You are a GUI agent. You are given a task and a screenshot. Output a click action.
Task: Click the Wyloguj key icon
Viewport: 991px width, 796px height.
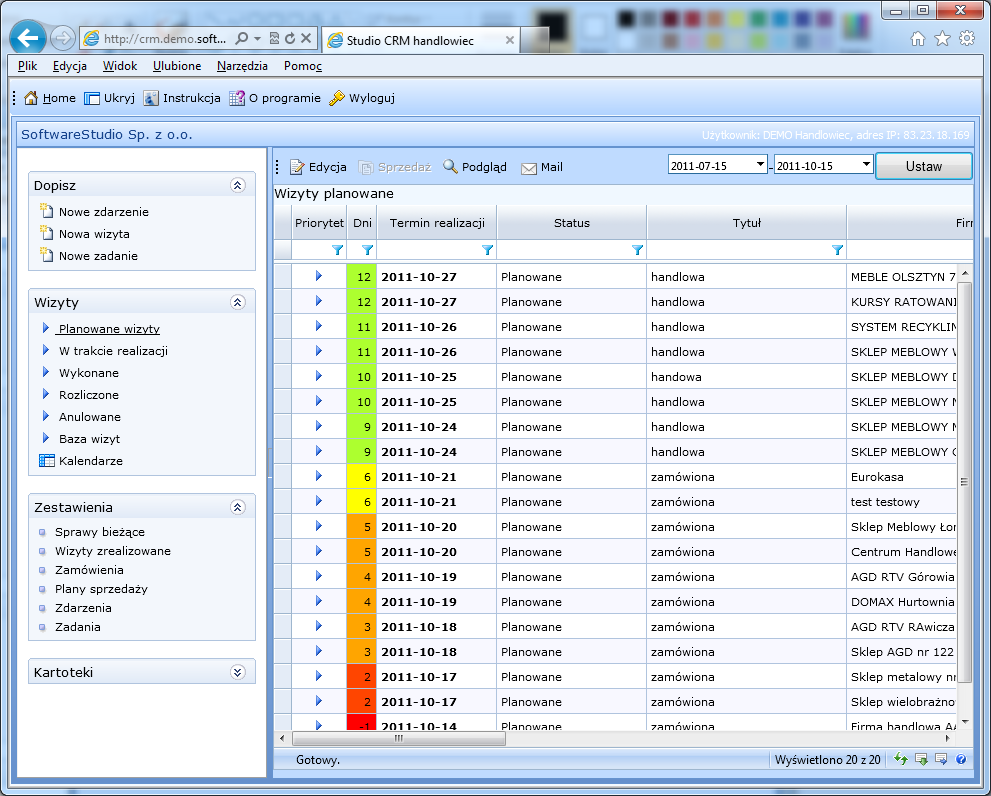tap(336, 98)
